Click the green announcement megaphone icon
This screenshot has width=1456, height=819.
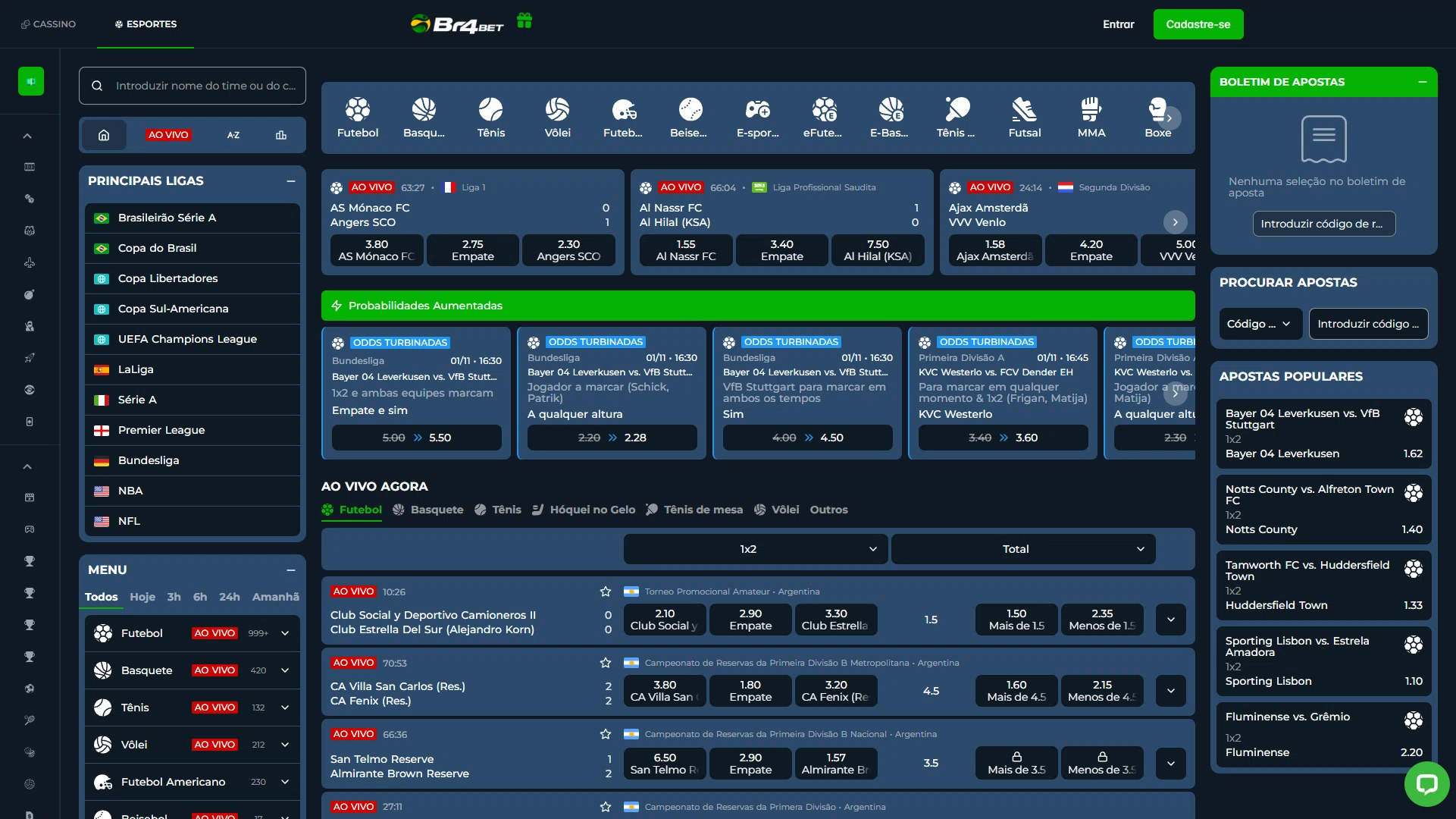(31, 81)
